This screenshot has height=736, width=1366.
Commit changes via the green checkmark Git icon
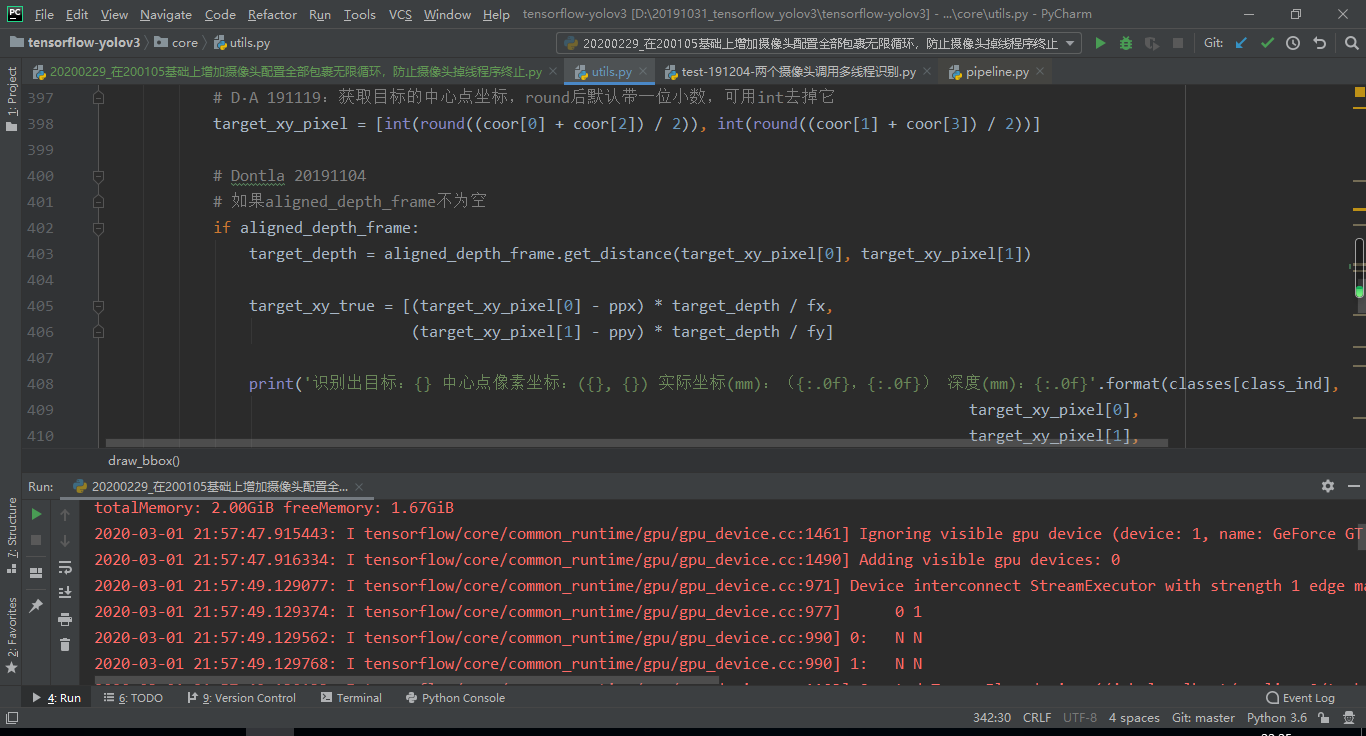click(x=1267, y=42)
